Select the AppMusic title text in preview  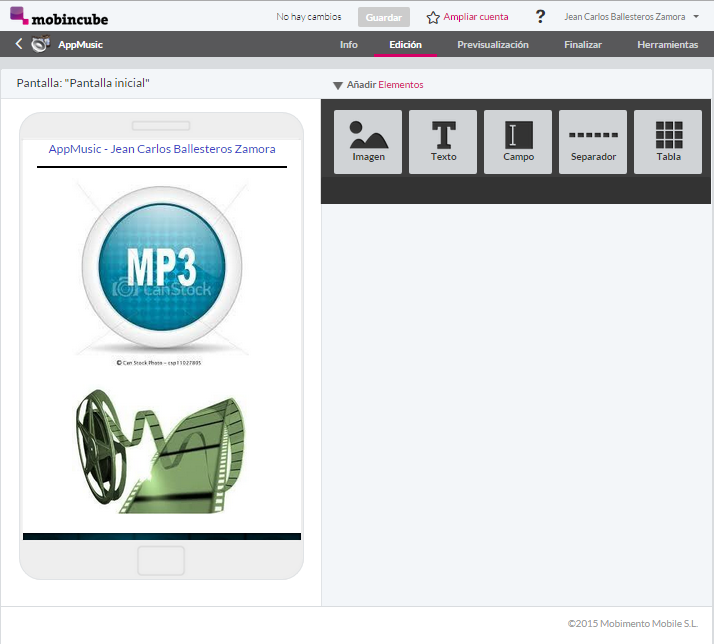tap(162, 149)
